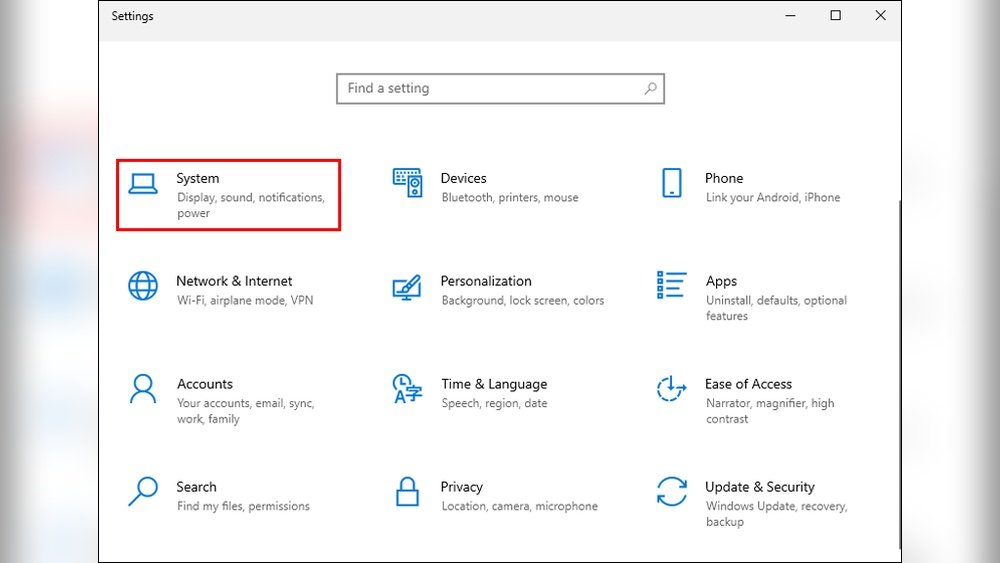This screenshot has height=563, width=1000.
Task: Minimize the Settings window
Action: click(790, 16)
